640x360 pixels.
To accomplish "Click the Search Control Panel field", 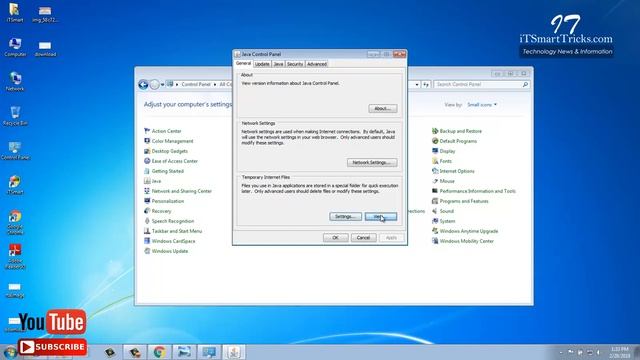I will pos(482,84).
